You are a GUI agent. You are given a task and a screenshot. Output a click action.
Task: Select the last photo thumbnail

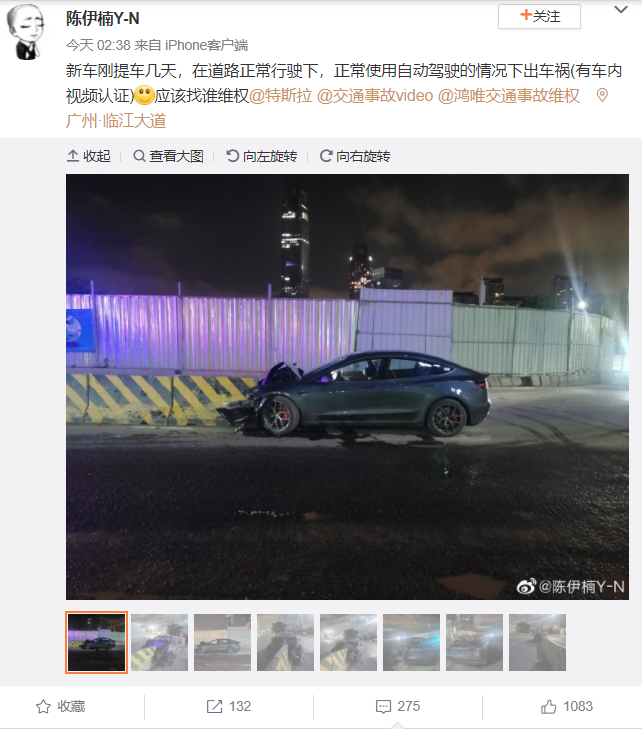point(537,642)
